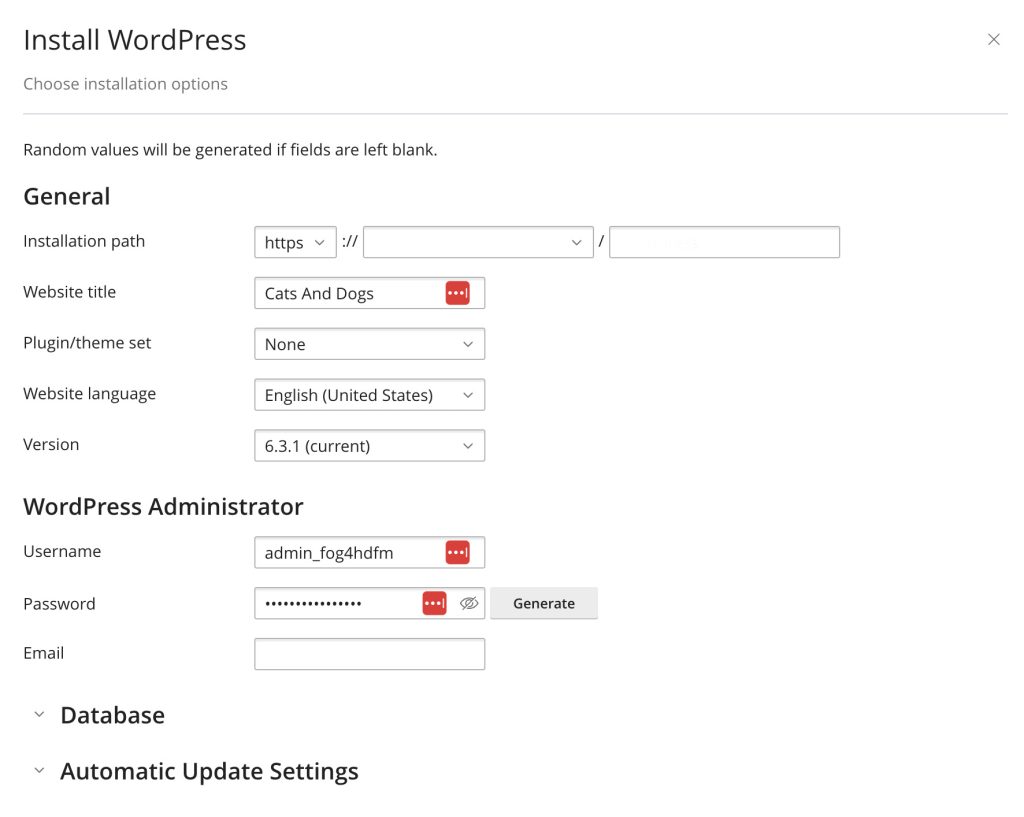Click password manager icon in Username field
Viewport: 1024px width, 817px height.
457,552
